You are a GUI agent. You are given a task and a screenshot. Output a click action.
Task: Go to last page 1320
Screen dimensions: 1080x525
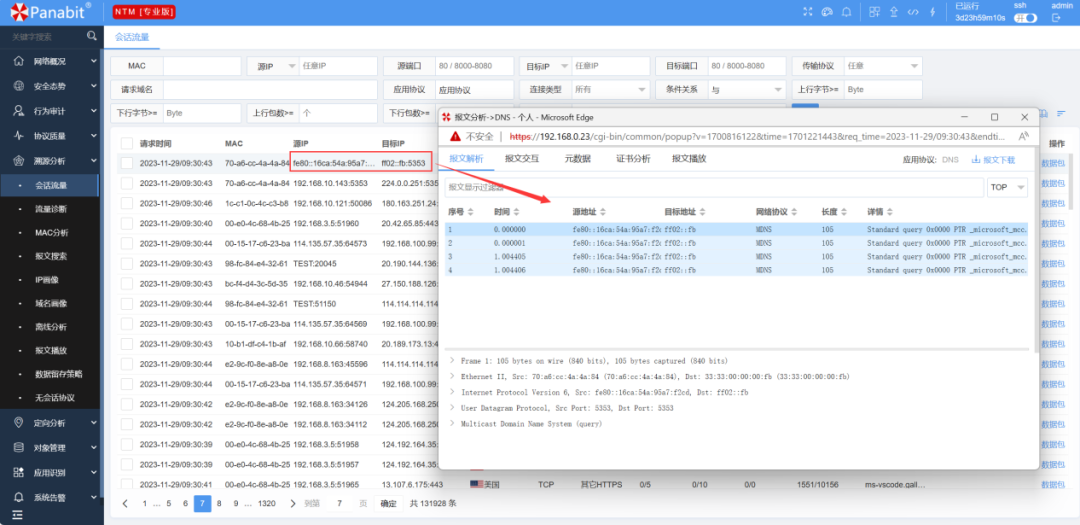click(267, 503)
